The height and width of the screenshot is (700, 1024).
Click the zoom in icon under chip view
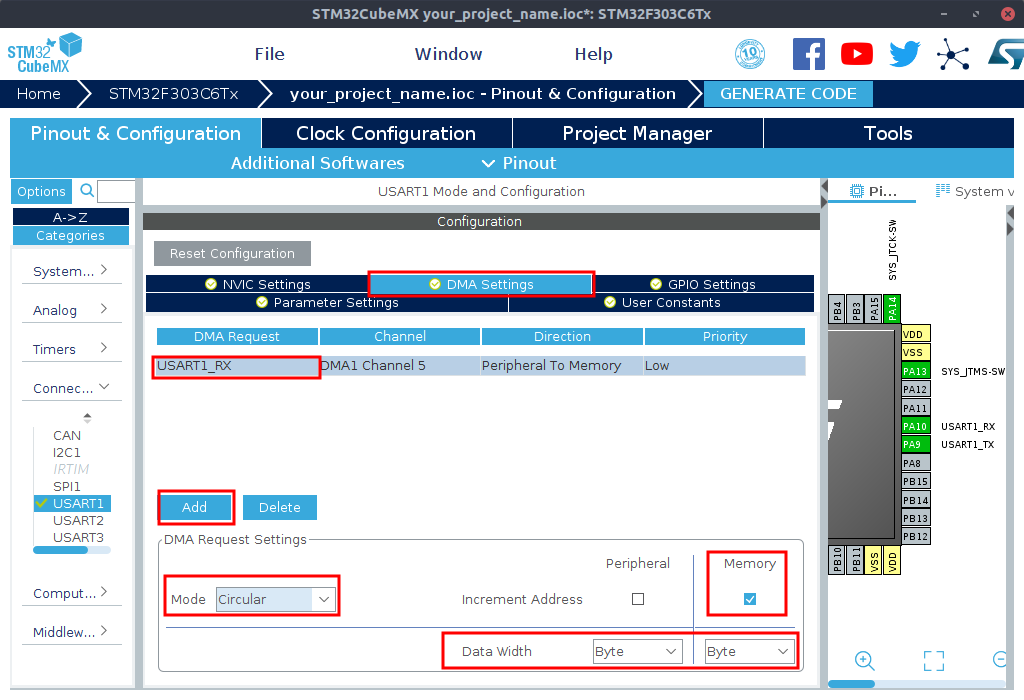pos(865,661)
